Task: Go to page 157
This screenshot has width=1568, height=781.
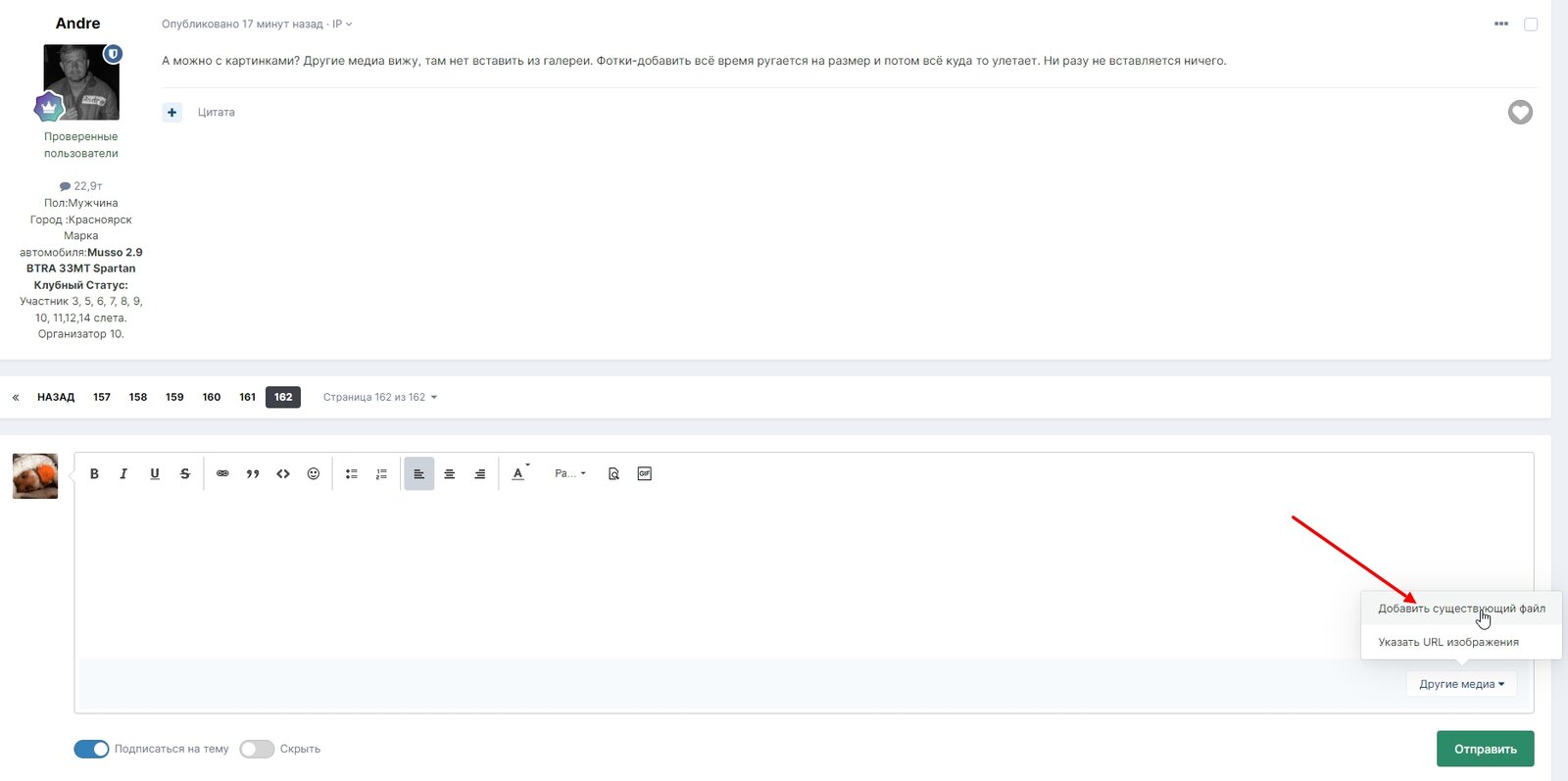Action: 102,397
